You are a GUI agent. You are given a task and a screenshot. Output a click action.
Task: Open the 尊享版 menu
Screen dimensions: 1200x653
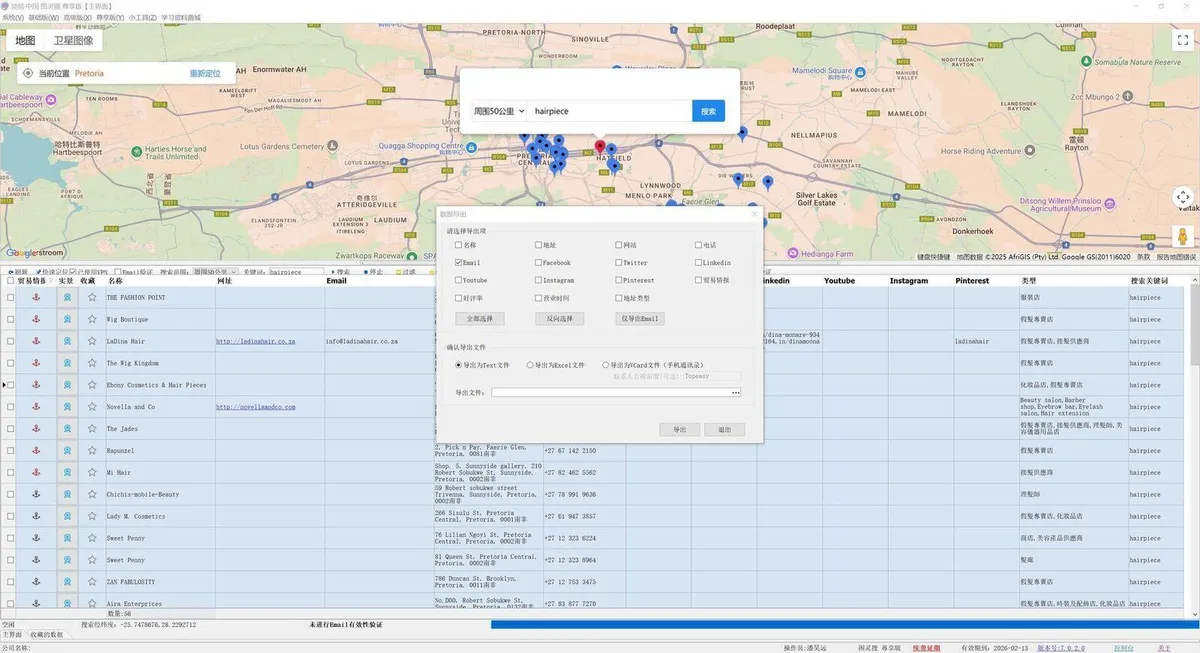click(109, 18)
